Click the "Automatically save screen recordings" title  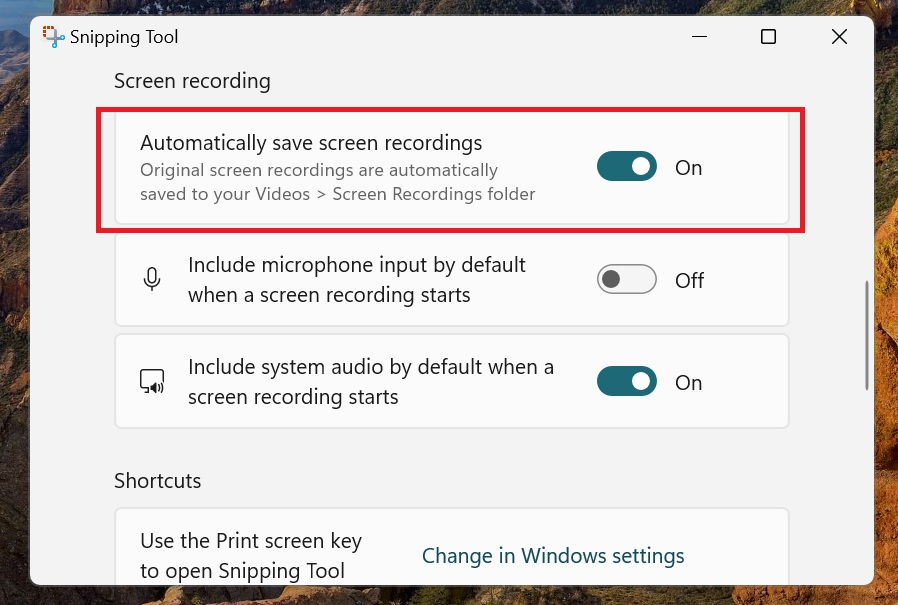pyautogui.click(x=311, y=143)
